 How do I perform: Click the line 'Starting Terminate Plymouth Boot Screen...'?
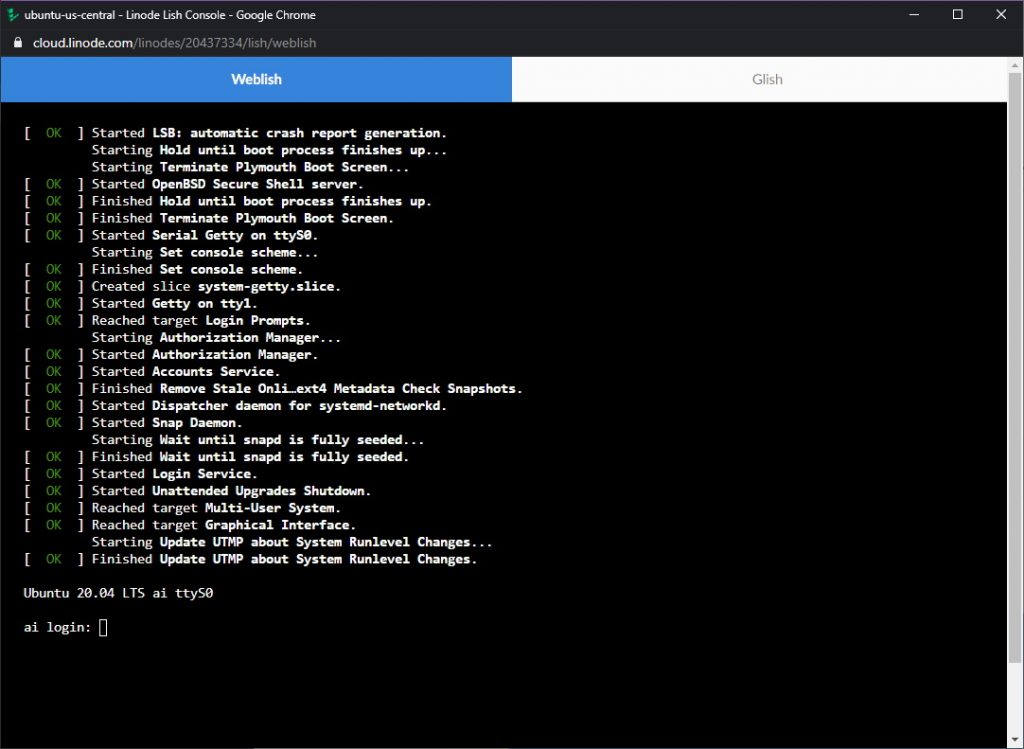(x=250, y=167)
